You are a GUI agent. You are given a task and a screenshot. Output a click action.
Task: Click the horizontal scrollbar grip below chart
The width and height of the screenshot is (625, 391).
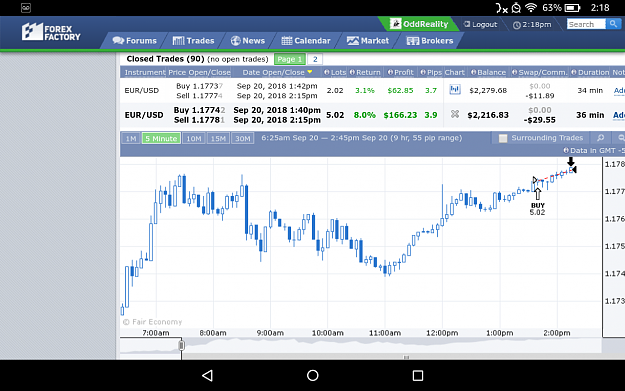tap(406, 357)
